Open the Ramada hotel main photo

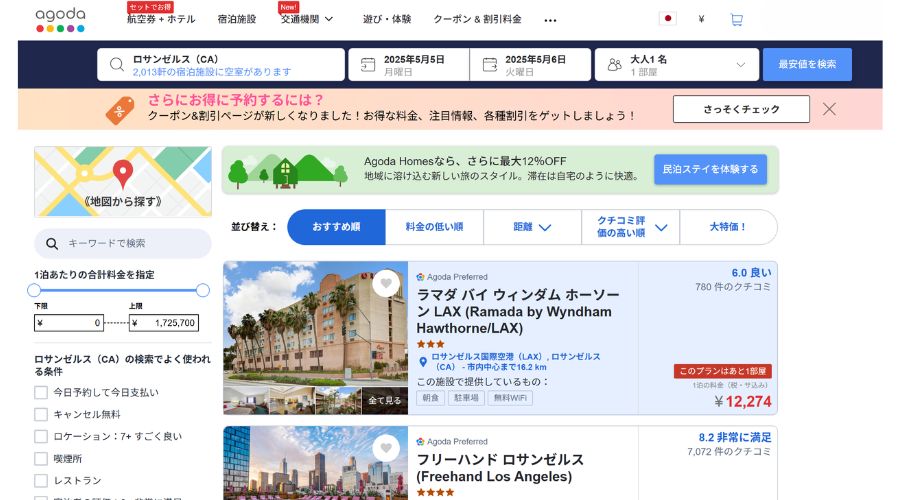click(316, 324)
